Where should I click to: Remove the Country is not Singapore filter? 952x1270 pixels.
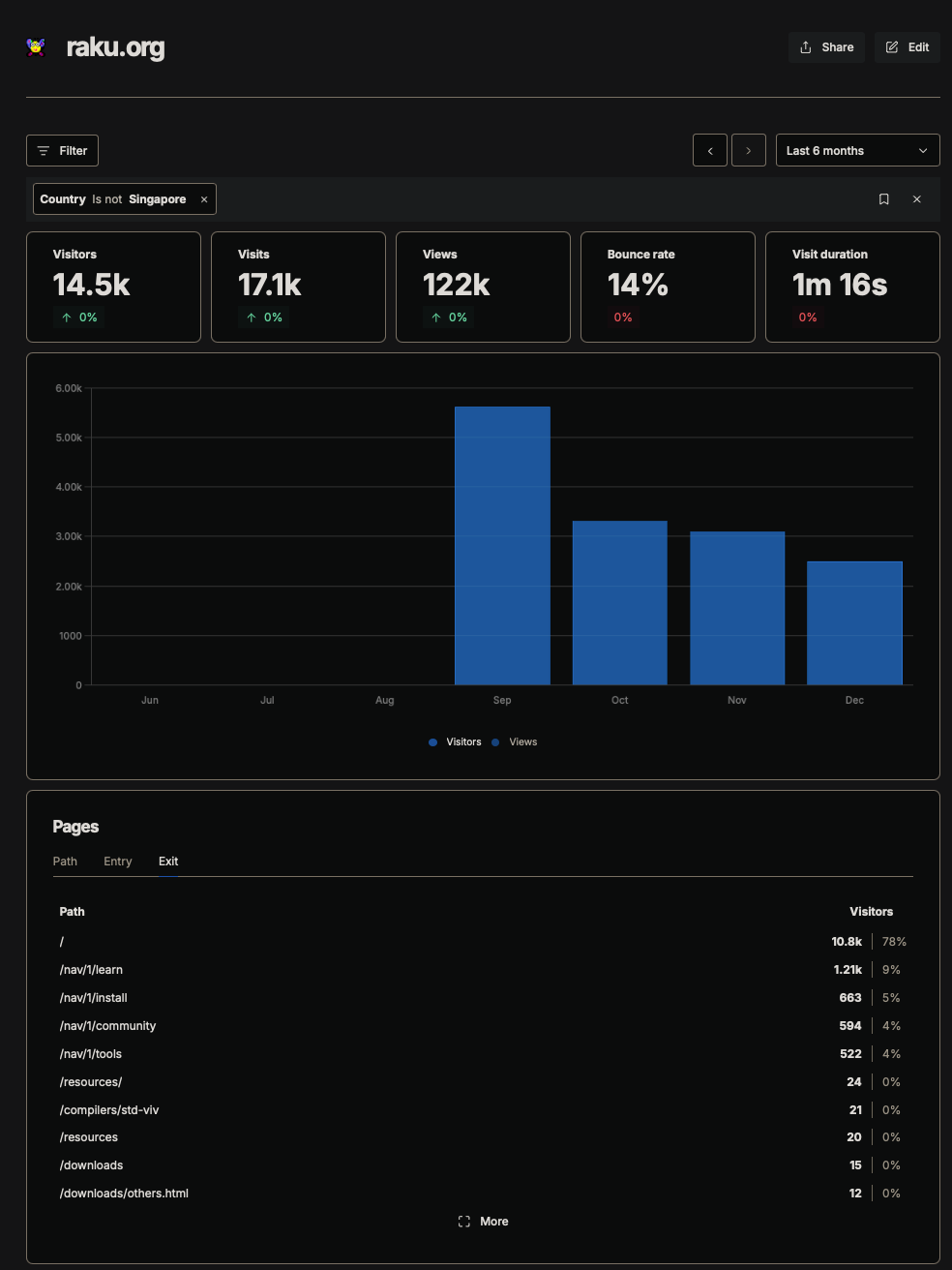(204, 199)
